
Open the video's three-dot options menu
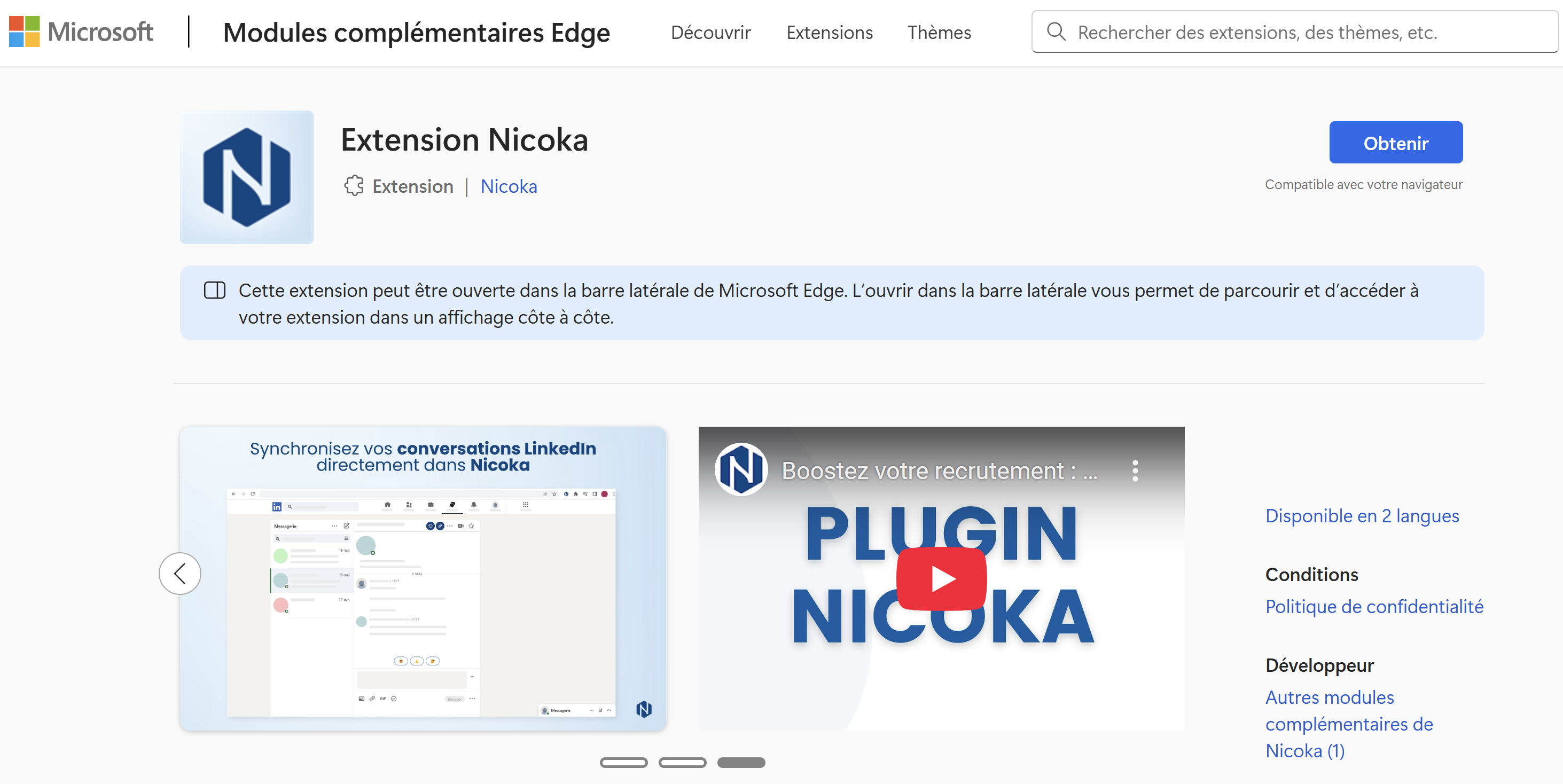(1135, 471)
